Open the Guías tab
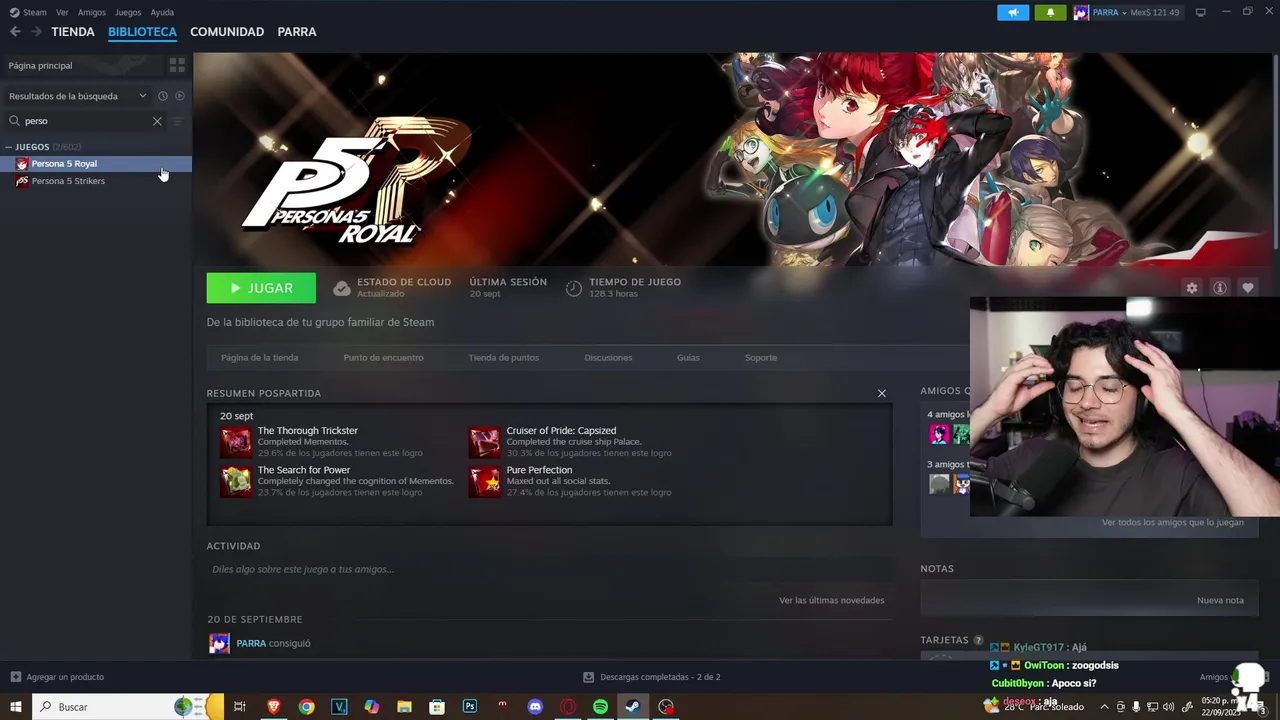Image resolution: width=1280 pixels, height=720 pixels. pyautogui.click(x=688, y=358)
